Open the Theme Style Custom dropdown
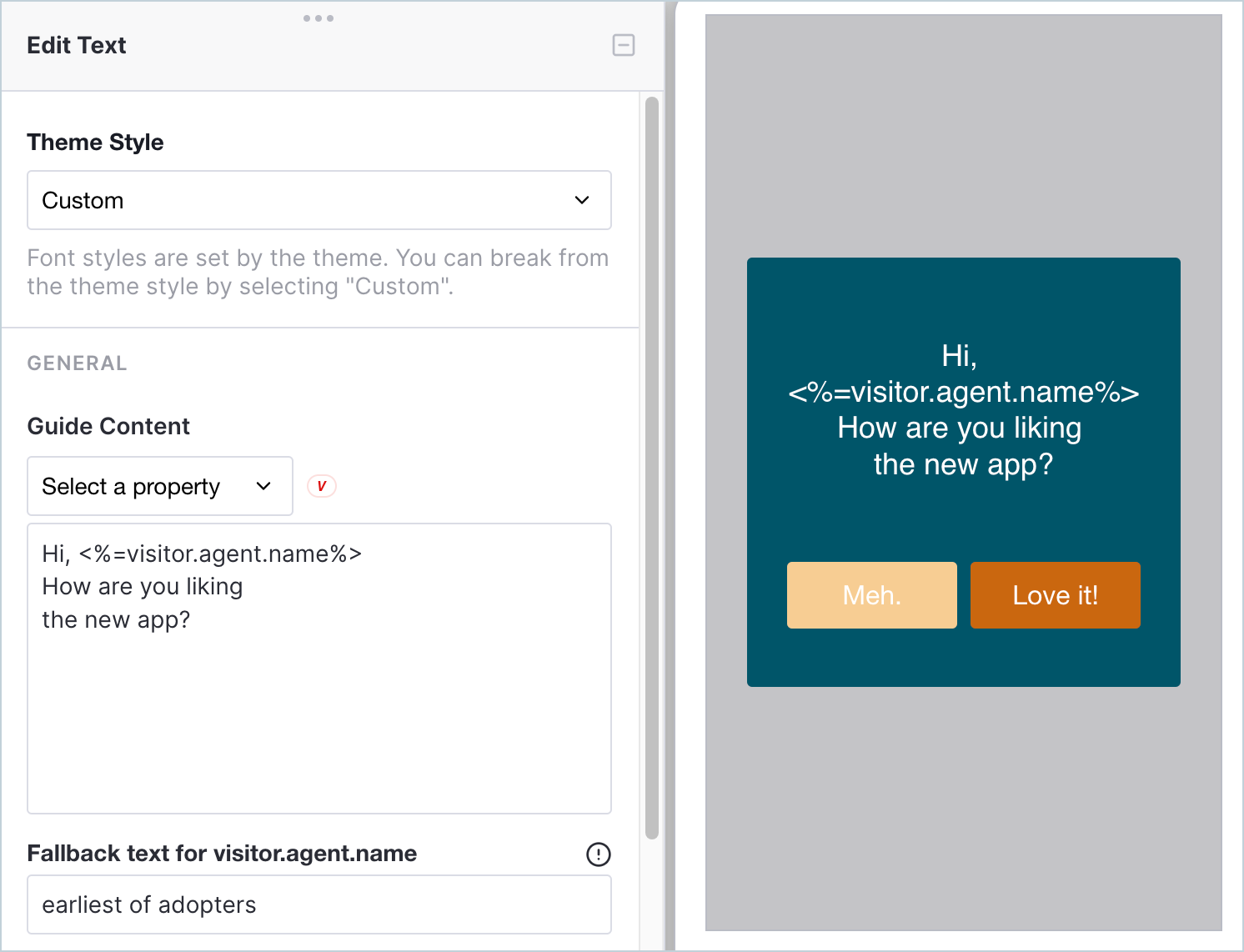The width and height of the screenshot is (1244, 952). (x=319, y=200)
